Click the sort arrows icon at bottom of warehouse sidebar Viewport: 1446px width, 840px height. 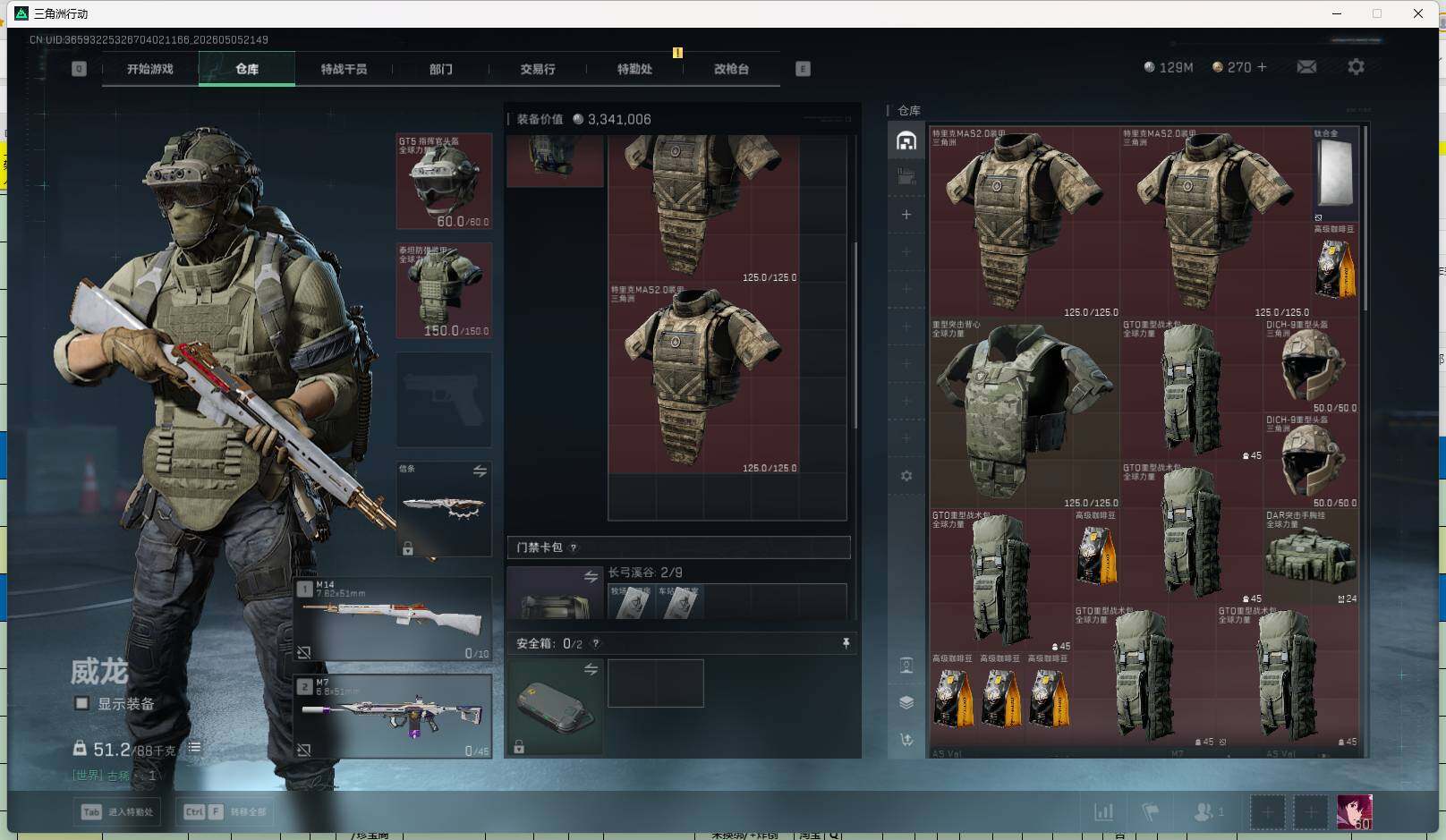(906, 740)
